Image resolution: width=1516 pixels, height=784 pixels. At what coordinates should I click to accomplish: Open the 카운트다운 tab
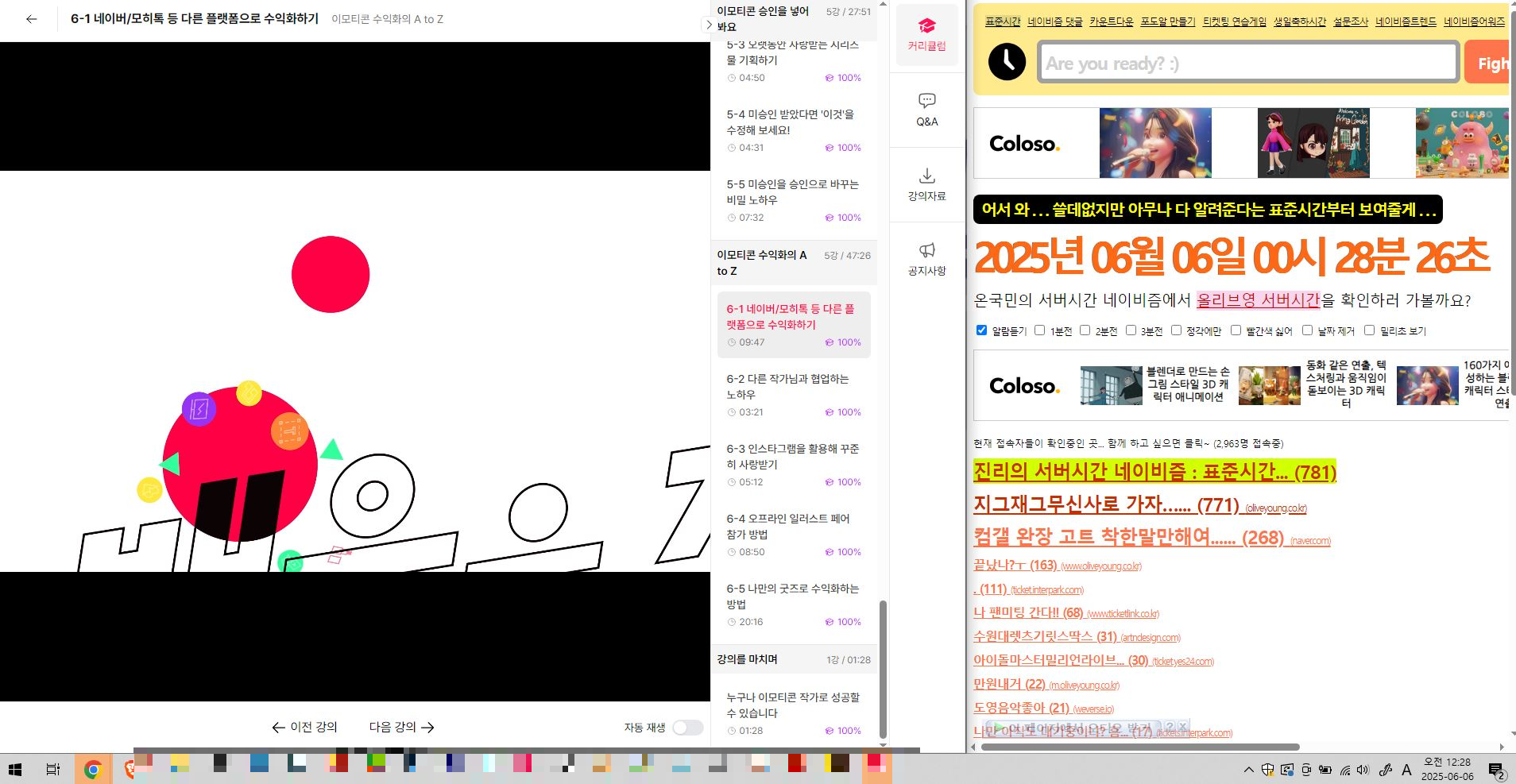pos(1112,21)
